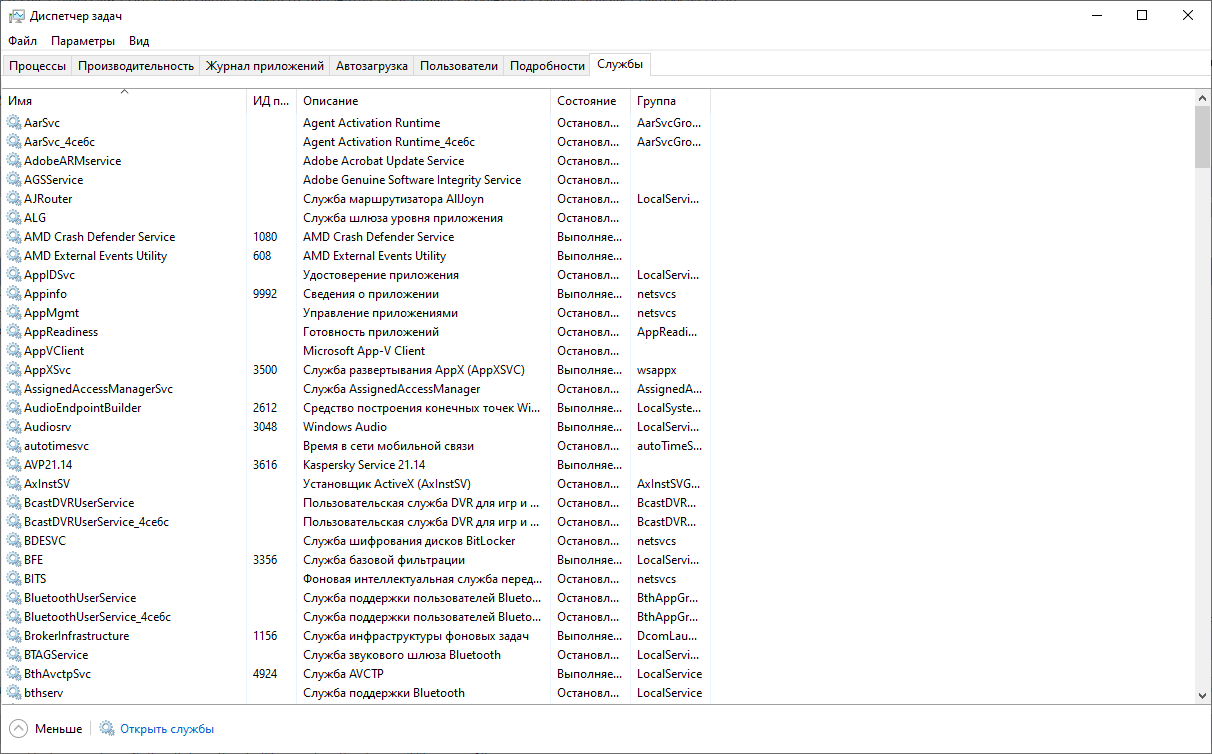This screenshot has width=1212, height=754.
Task: Collapse to fewer details with Меньше chevron
Action: (19, 729)
